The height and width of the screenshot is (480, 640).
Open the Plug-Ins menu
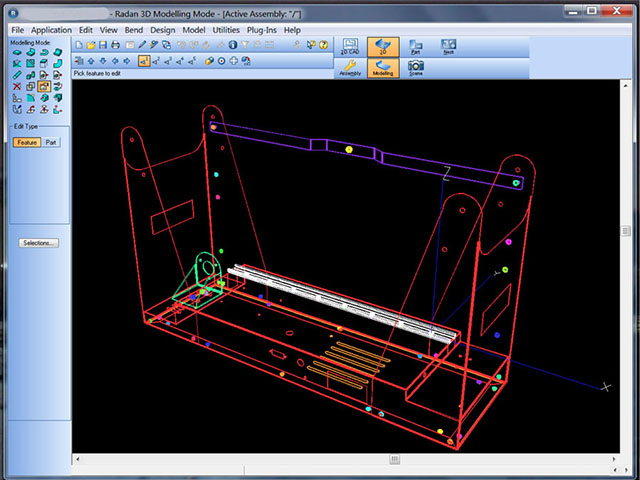[261, 30]
